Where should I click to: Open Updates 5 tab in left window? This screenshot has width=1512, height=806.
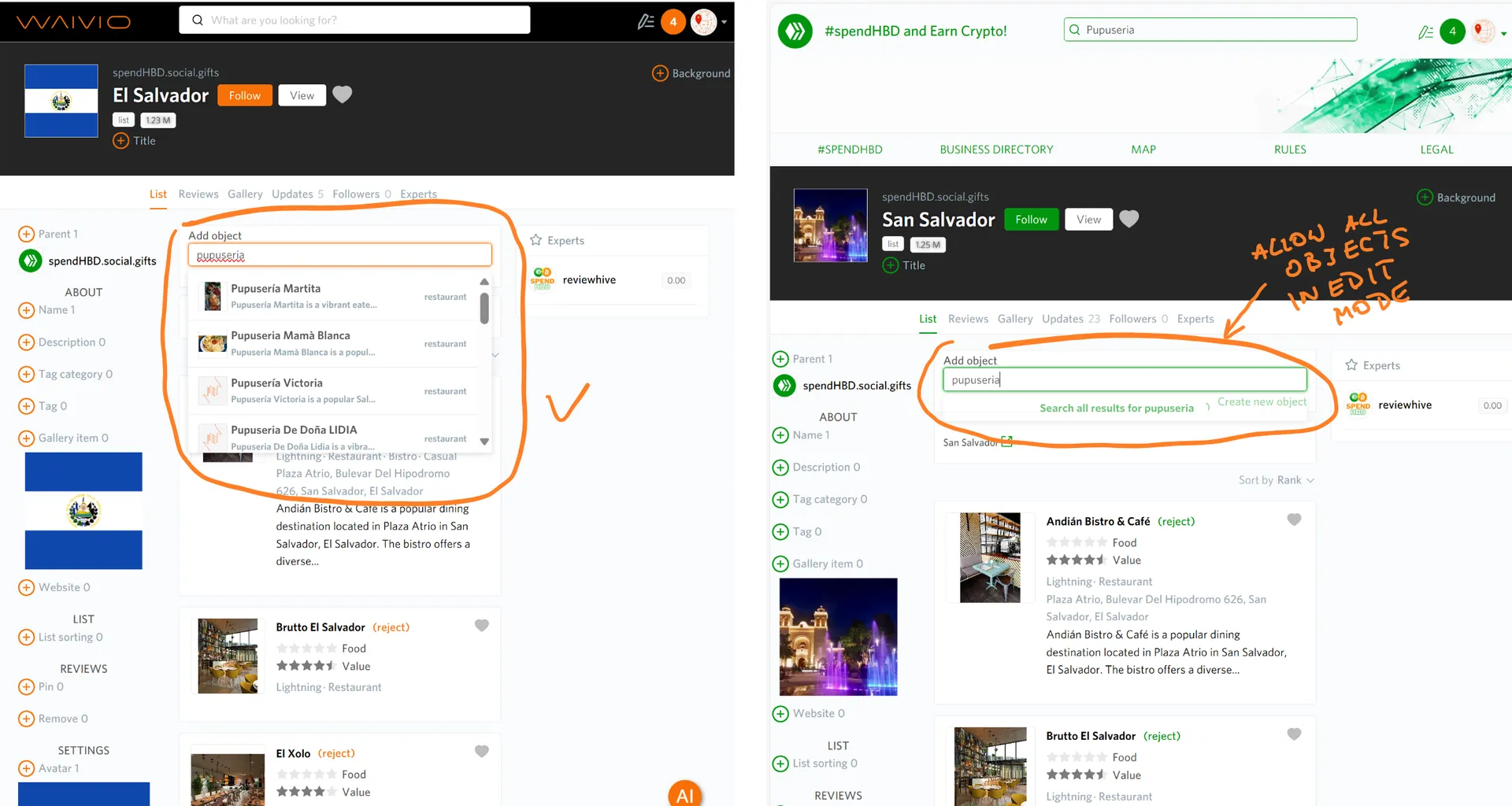tap(298, 194)
